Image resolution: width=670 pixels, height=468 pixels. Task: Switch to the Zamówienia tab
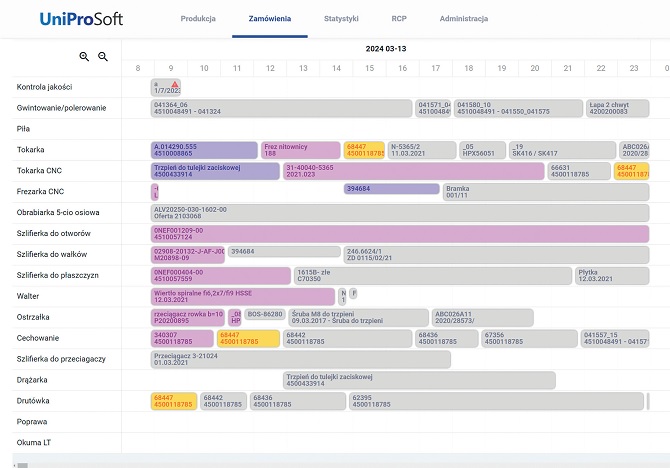[x=269, y=19]
